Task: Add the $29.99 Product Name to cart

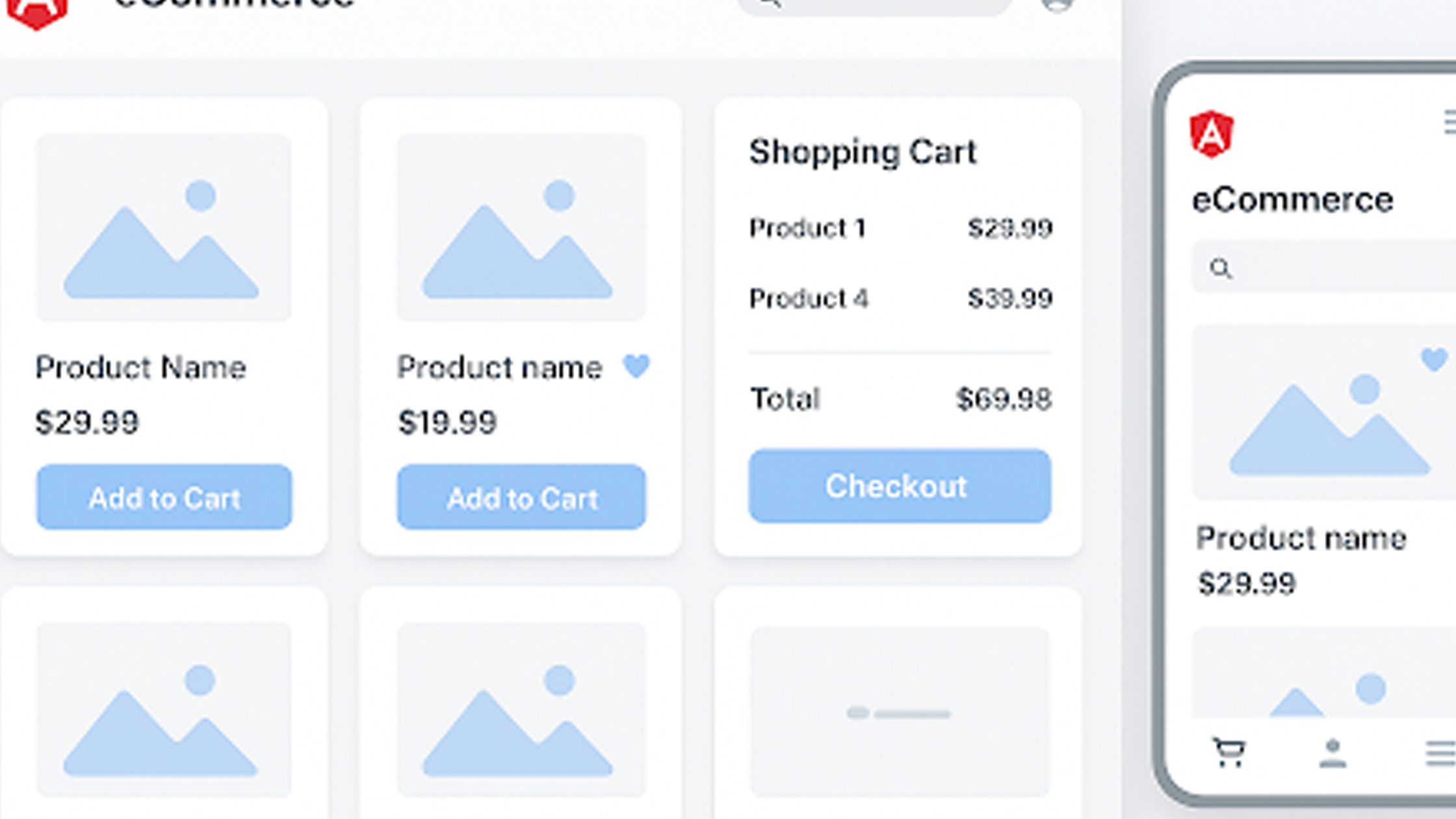Action: [164, 497]
